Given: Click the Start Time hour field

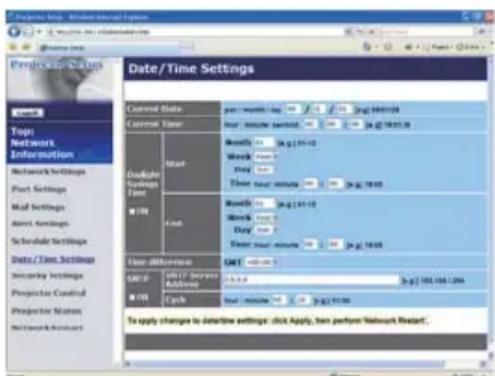Looking at the screenshot, I should 310,183.
